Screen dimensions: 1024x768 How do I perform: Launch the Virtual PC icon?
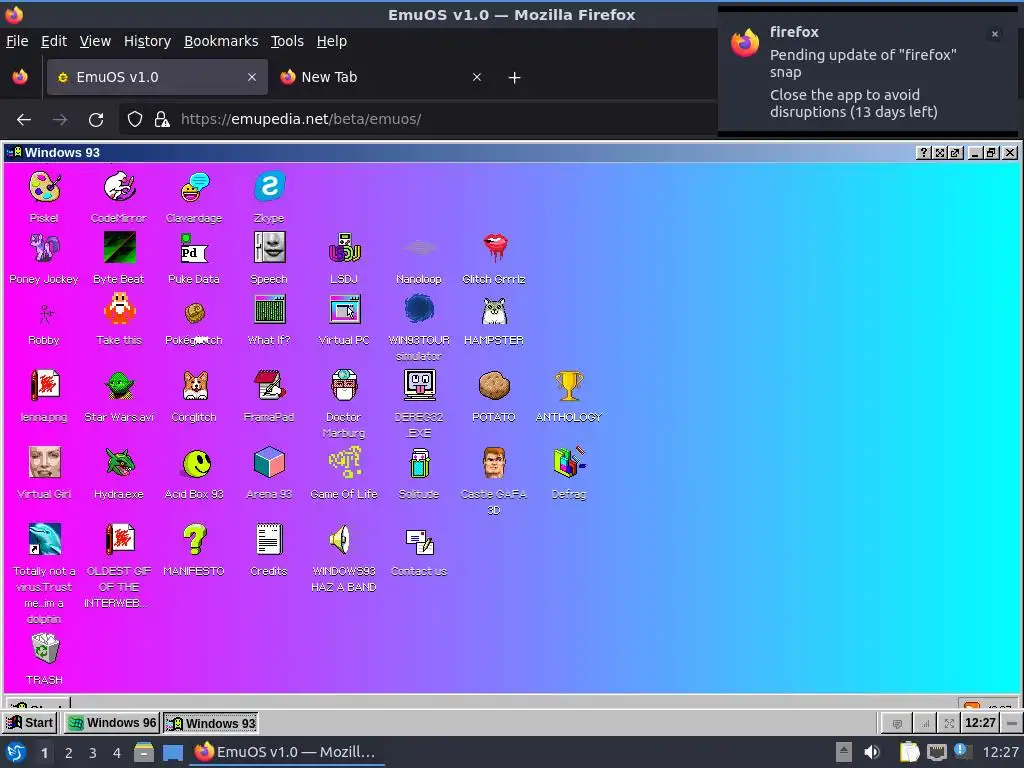point(344,310)
